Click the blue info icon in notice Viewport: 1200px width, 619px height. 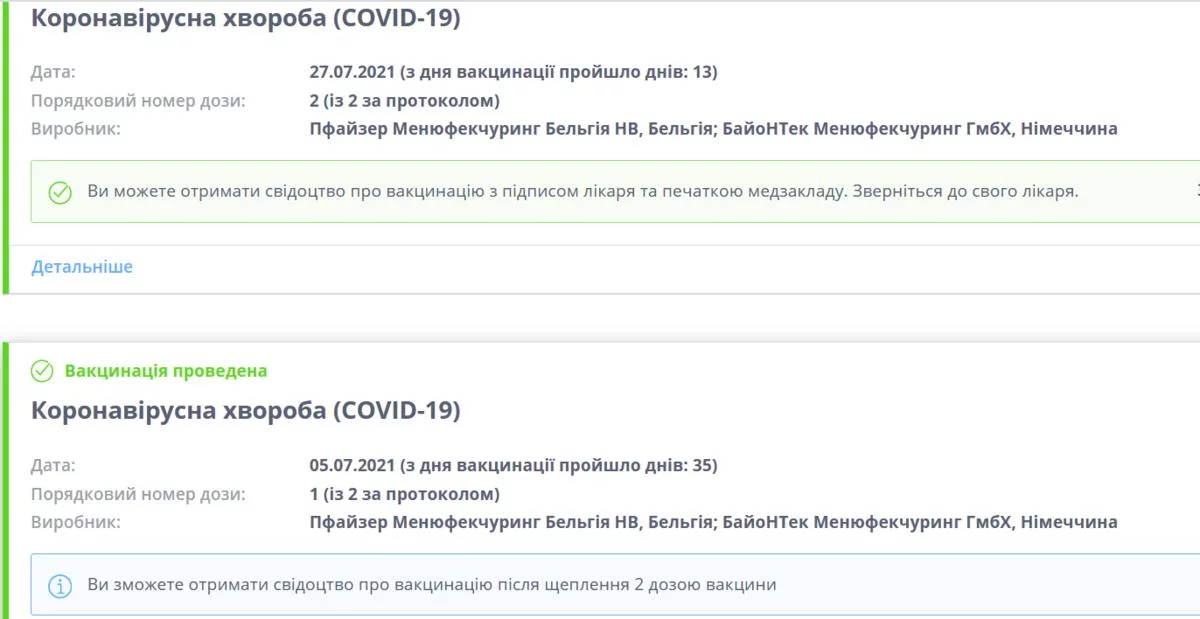pos(60,585)
